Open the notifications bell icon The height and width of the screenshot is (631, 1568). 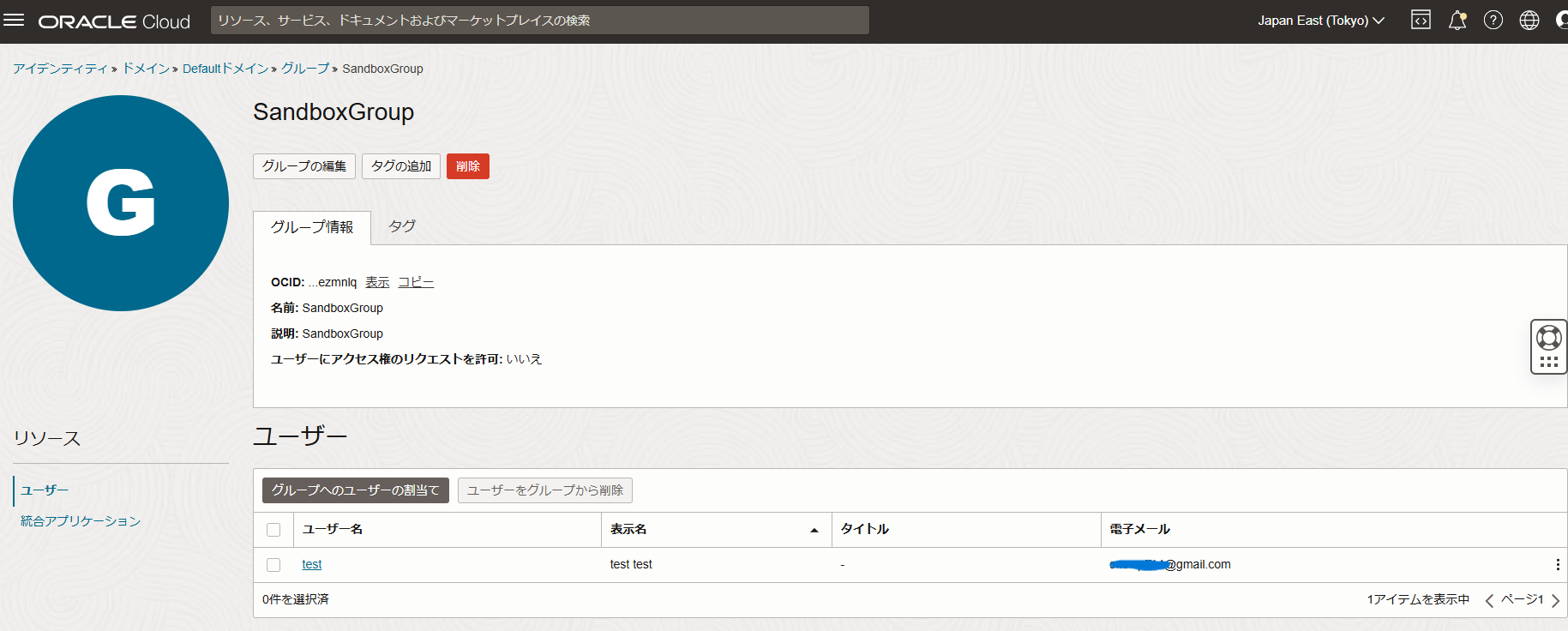(1457, 21)
